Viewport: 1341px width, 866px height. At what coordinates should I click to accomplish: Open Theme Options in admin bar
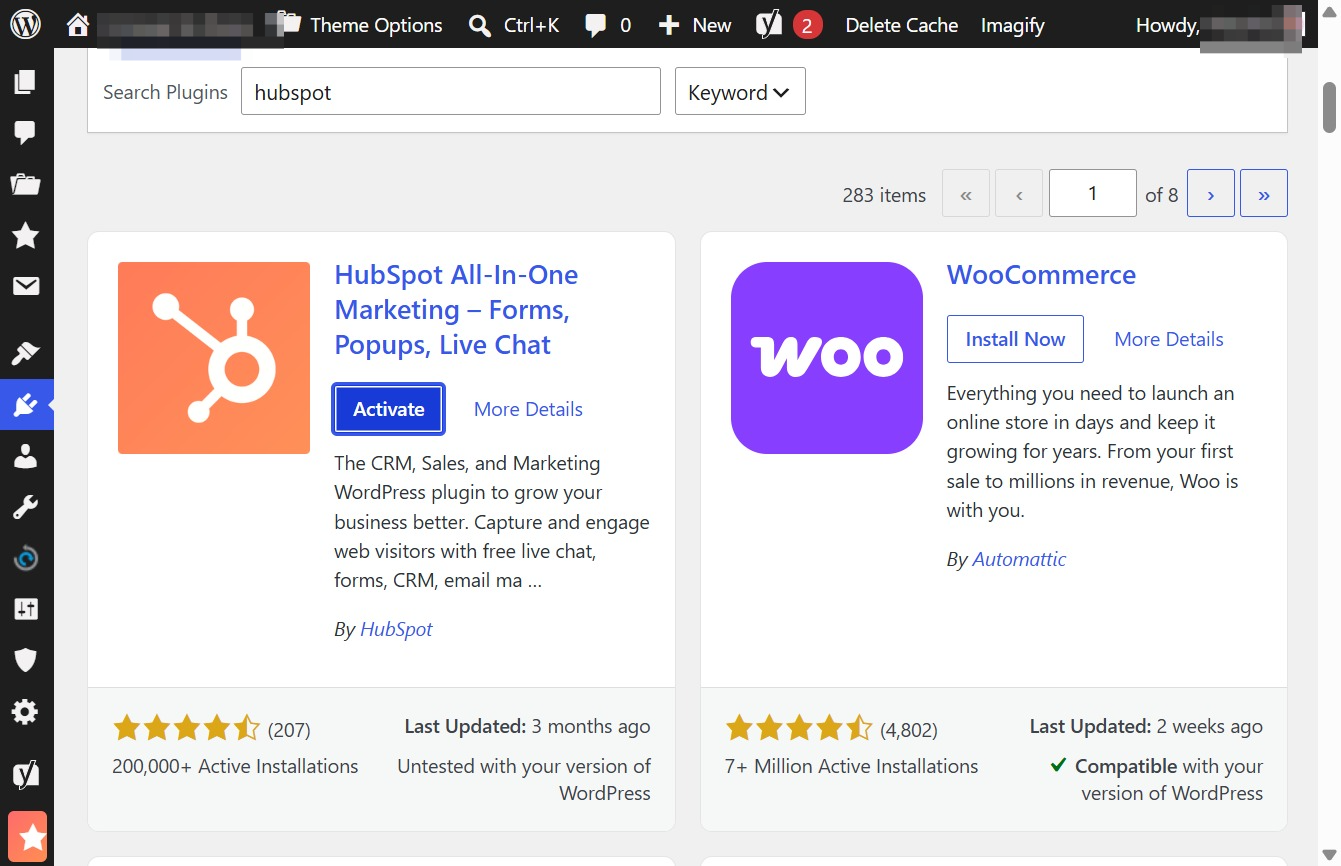tap(362, 25)
